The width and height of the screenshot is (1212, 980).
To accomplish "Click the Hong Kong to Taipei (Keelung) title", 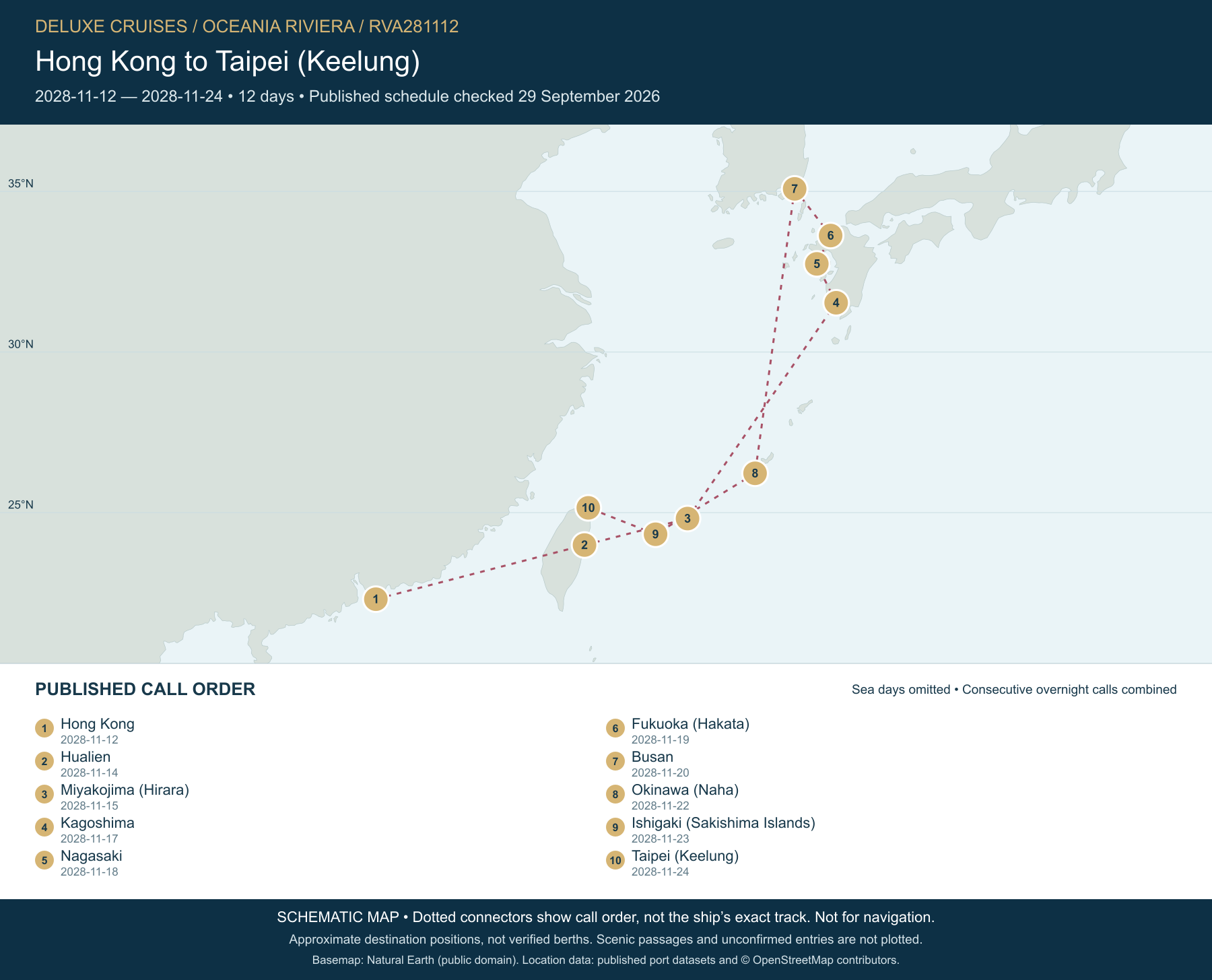I will (228, 61).
